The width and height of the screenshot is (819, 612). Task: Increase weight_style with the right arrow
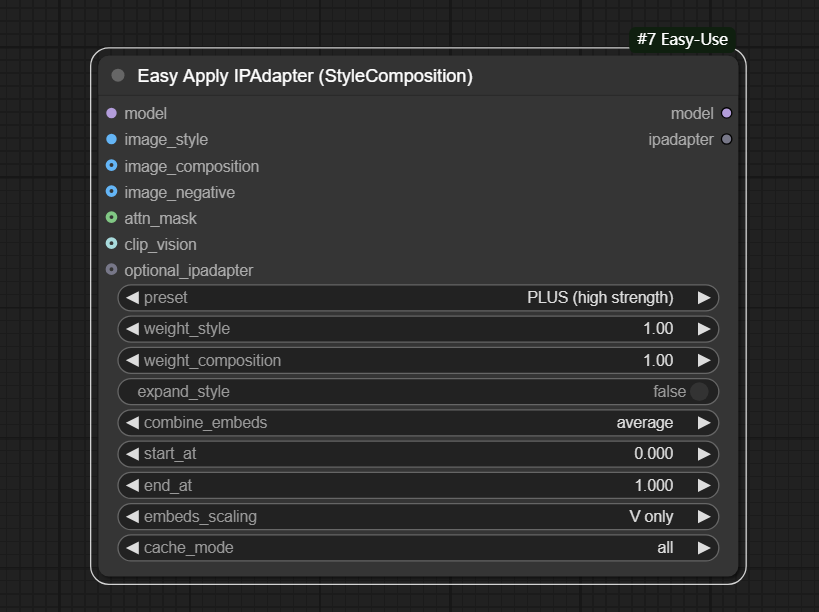tap(704, 329)
